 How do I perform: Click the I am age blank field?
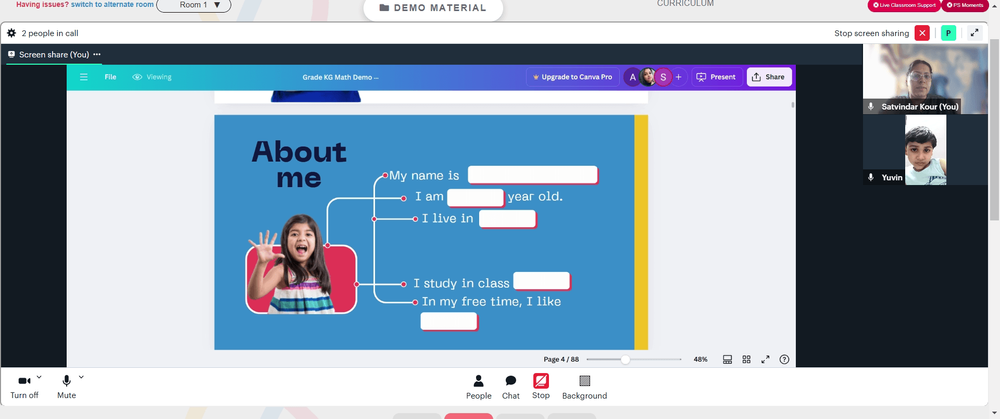[x=475, y=198]
